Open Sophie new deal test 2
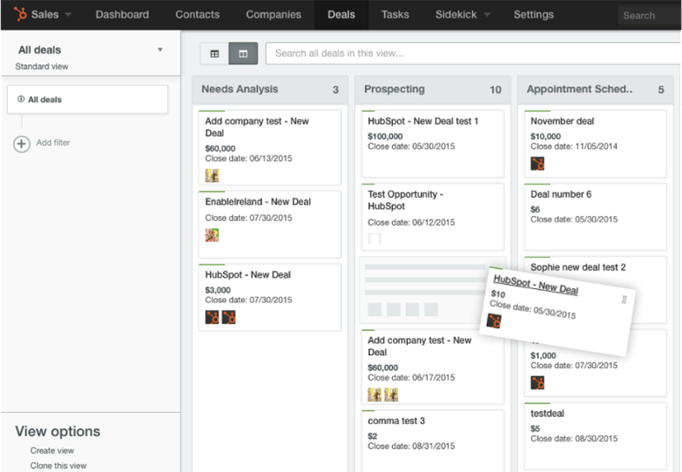 point(578,268)
